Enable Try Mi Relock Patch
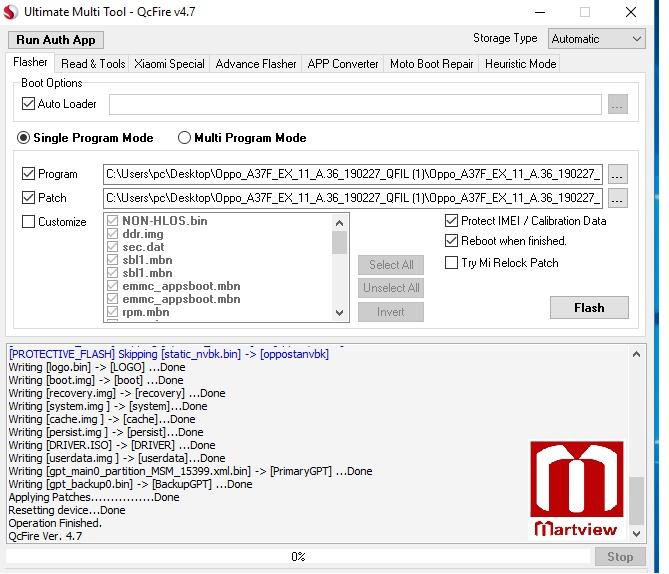Viewport: 669px width, 574px height. coord(451,262)
